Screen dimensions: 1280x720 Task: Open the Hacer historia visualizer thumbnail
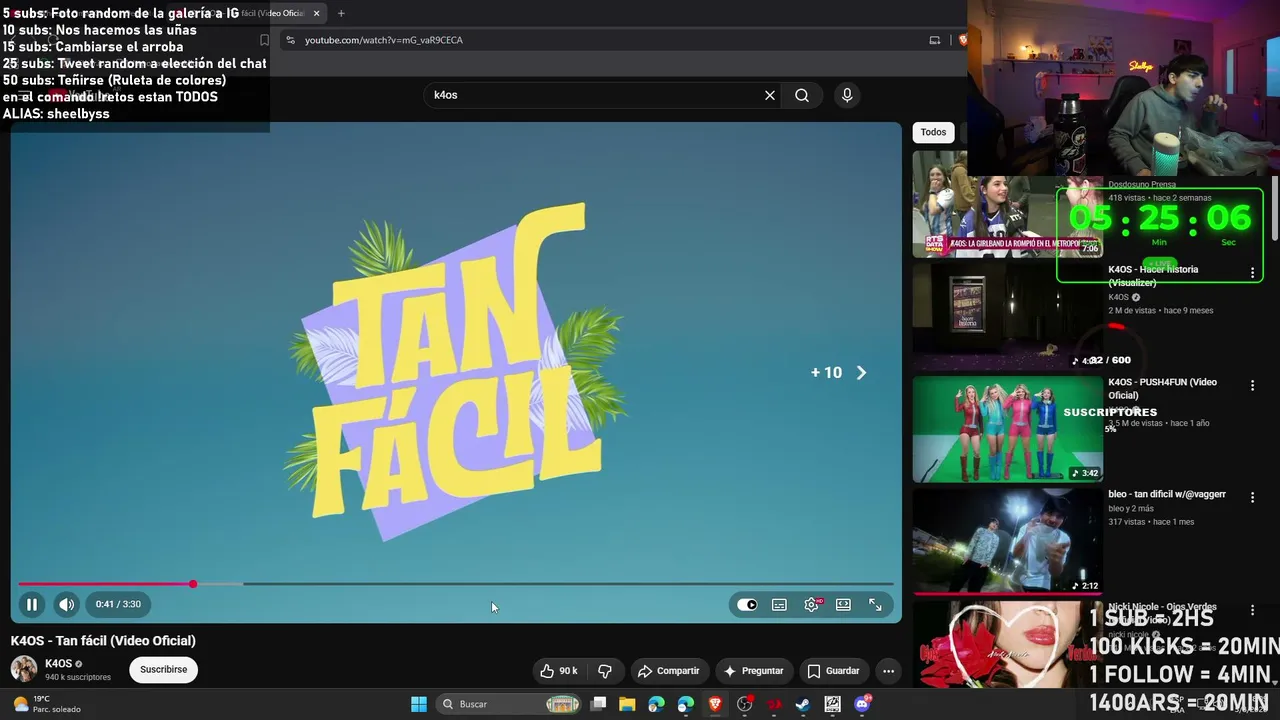click(1007, 316)
